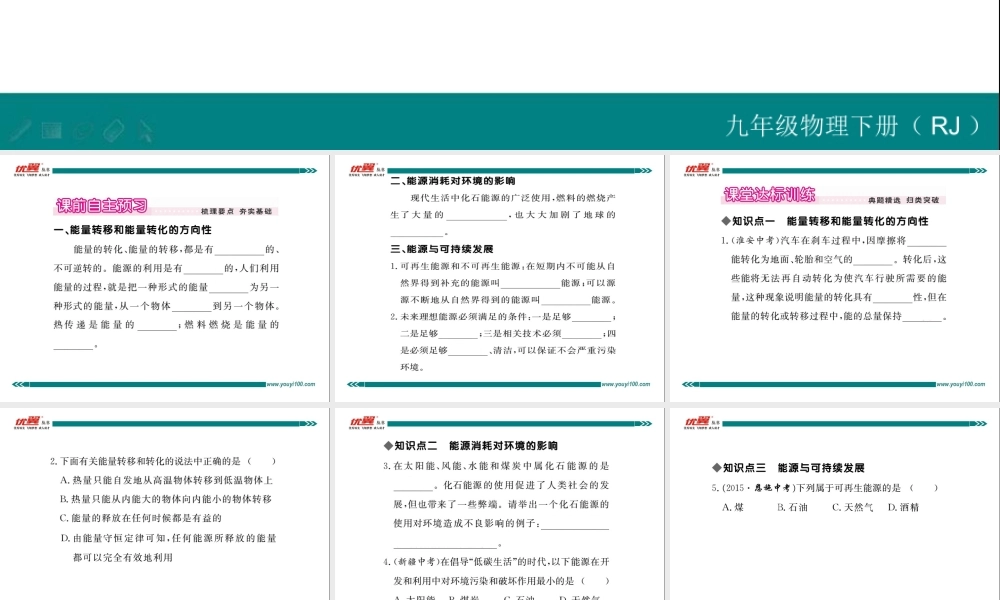
Task: Click the faded eraser icon in banner
Action: point(113,129)
